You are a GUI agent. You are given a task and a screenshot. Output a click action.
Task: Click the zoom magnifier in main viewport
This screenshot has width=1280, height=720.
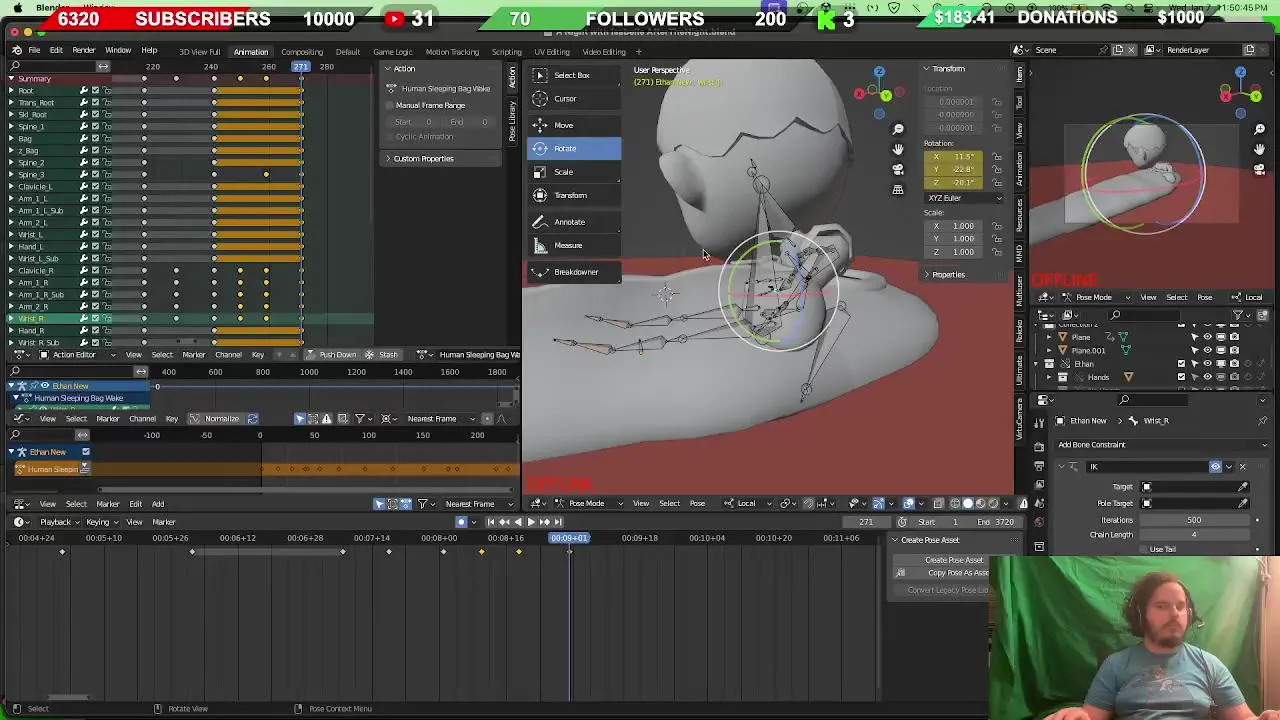898,129
